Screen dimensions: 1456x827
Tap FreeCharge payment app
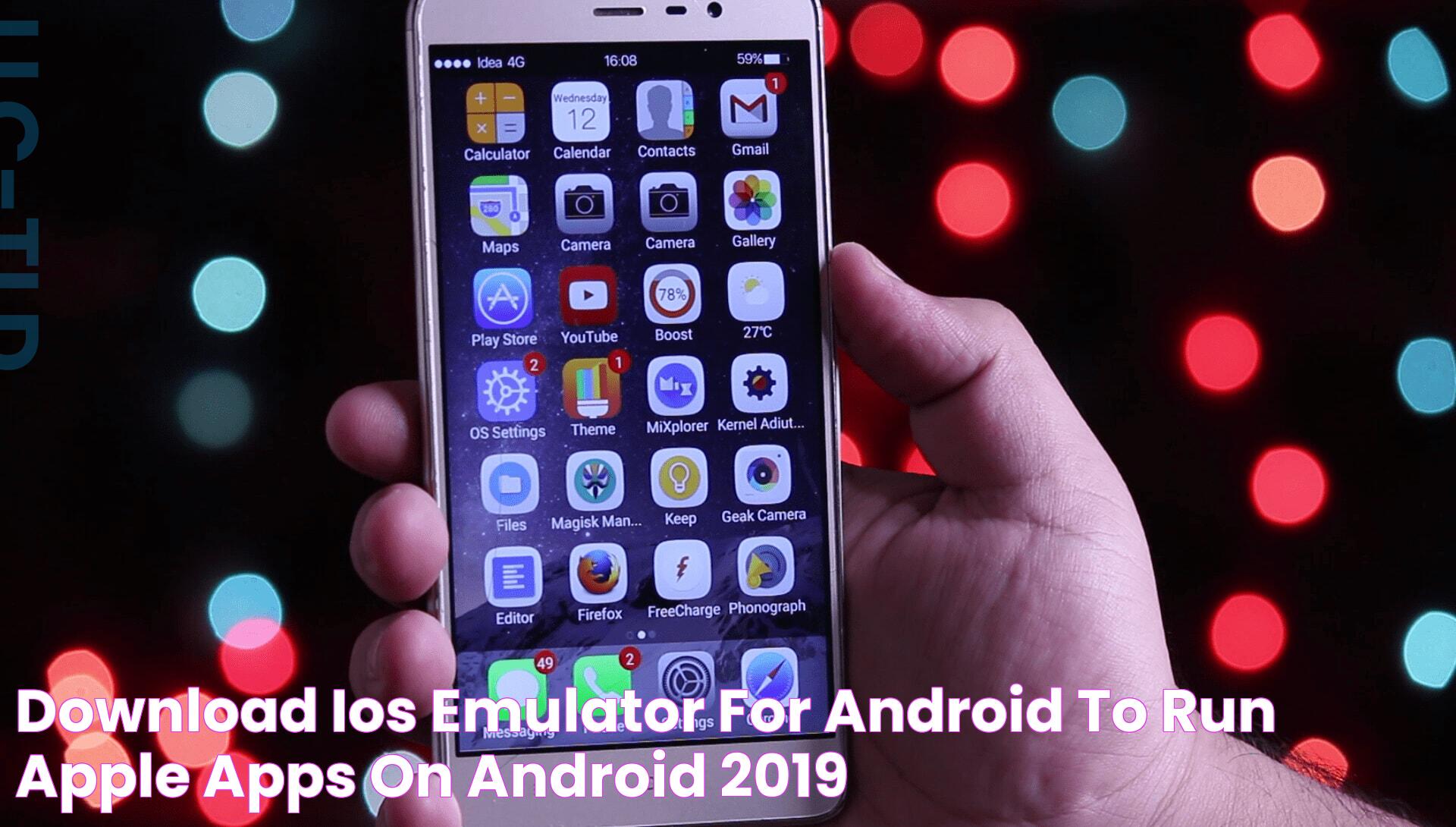tap(682, 582)
